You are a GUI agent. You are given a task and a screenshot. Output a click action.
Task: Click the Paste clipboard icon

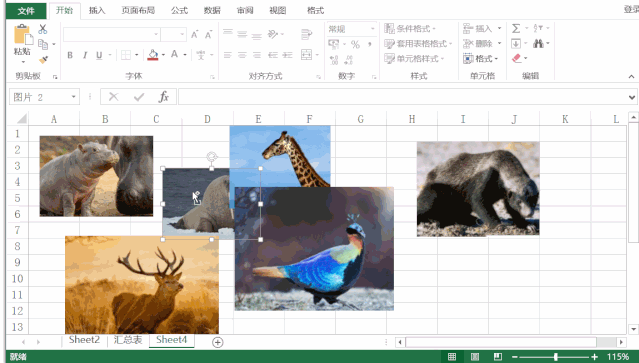click(22, 35)
